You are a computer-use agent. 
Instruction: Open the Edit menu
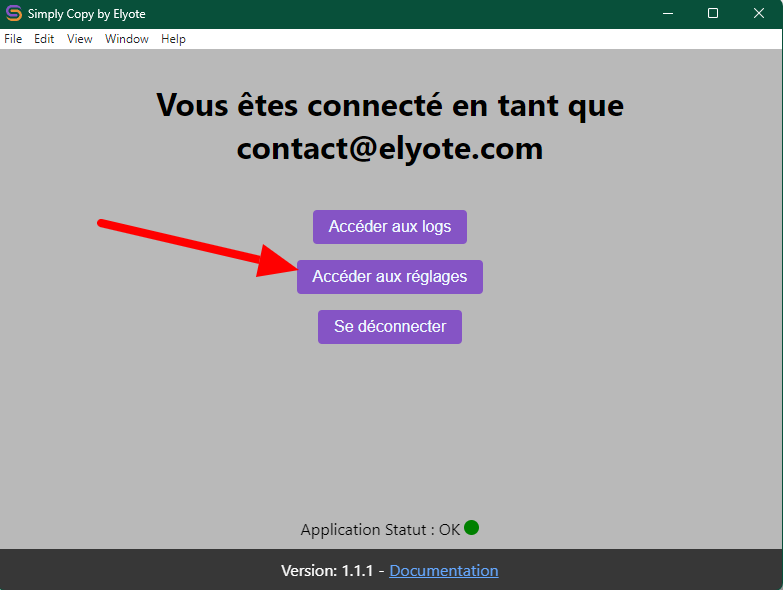[44, 39]
